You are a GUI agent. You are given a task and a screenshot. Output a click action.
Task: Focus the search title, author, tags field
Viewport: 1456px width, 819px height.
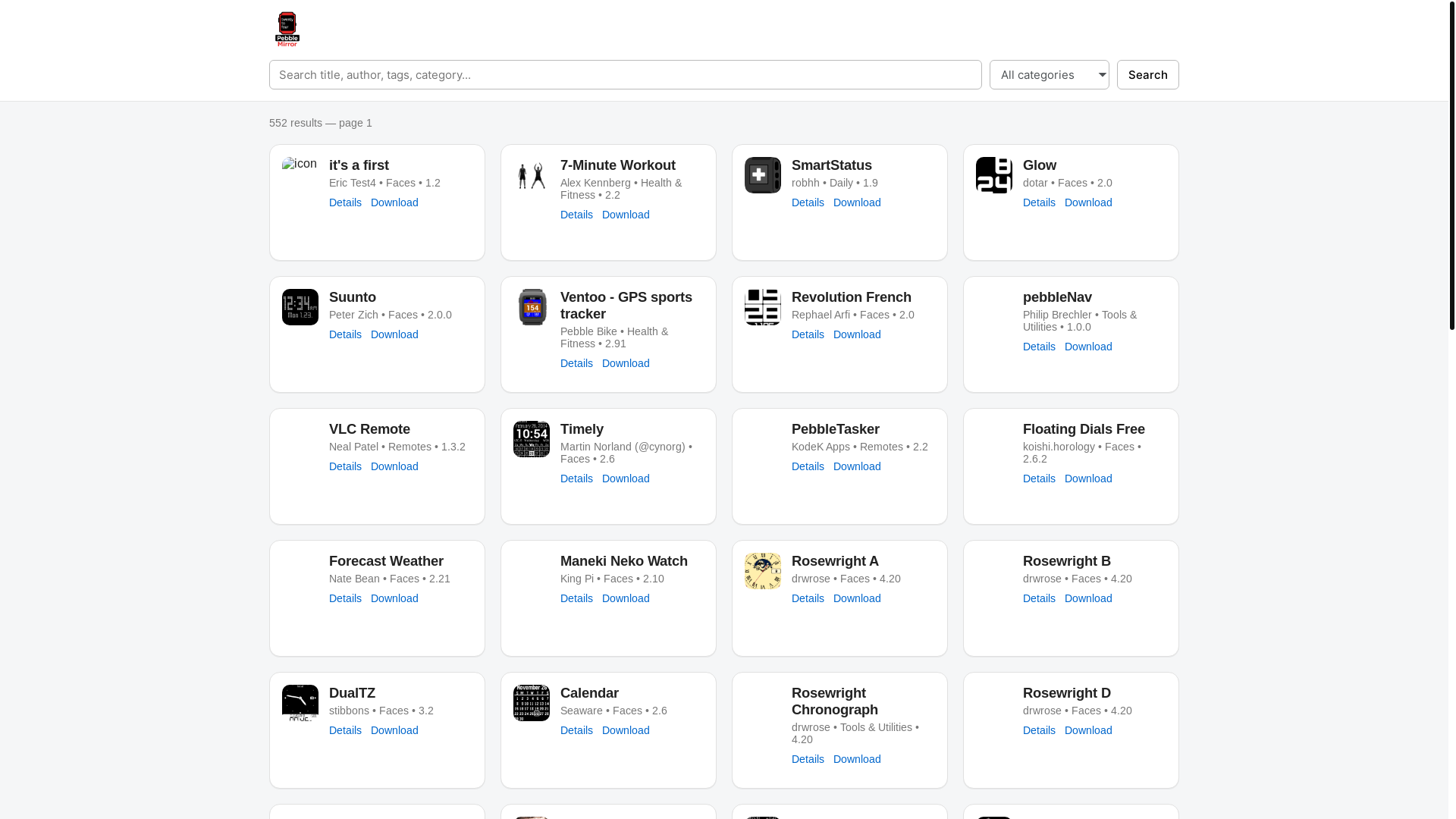click(x=625, y=74)
